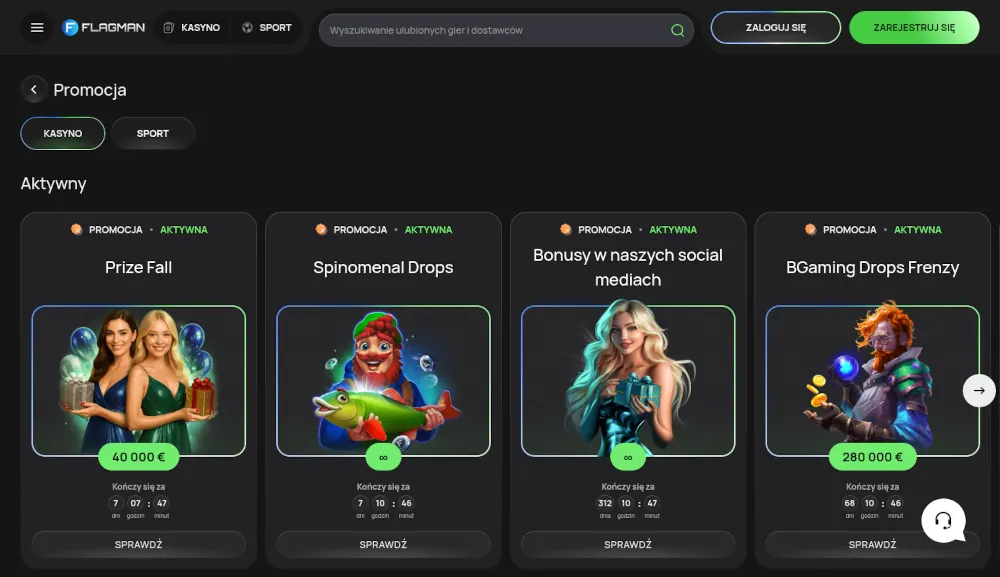Click the infinity badge on social media bonus
1000x577 pixels.
628,457
